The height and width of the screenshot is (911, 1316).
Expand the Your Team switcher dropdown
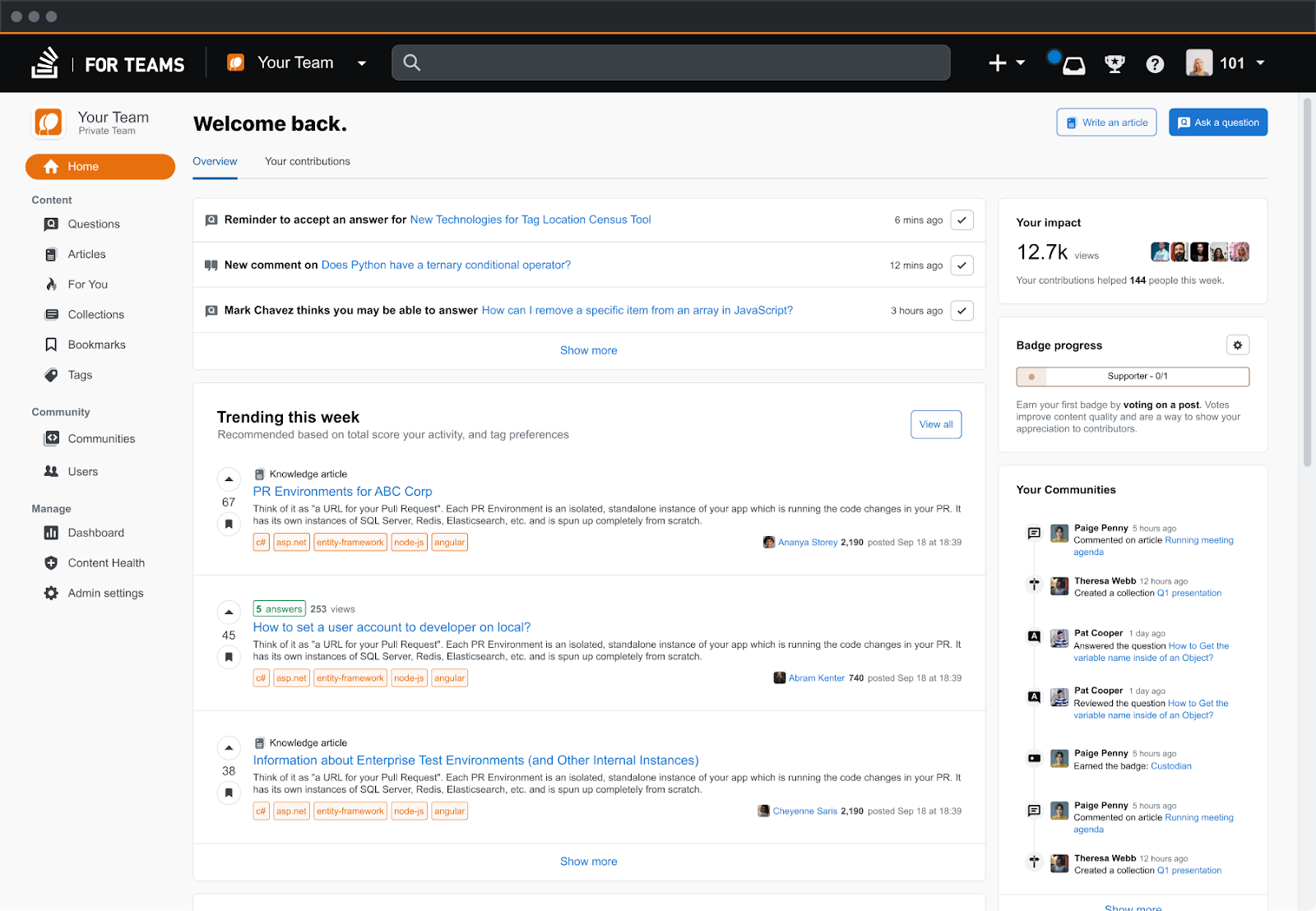[362, 62]
